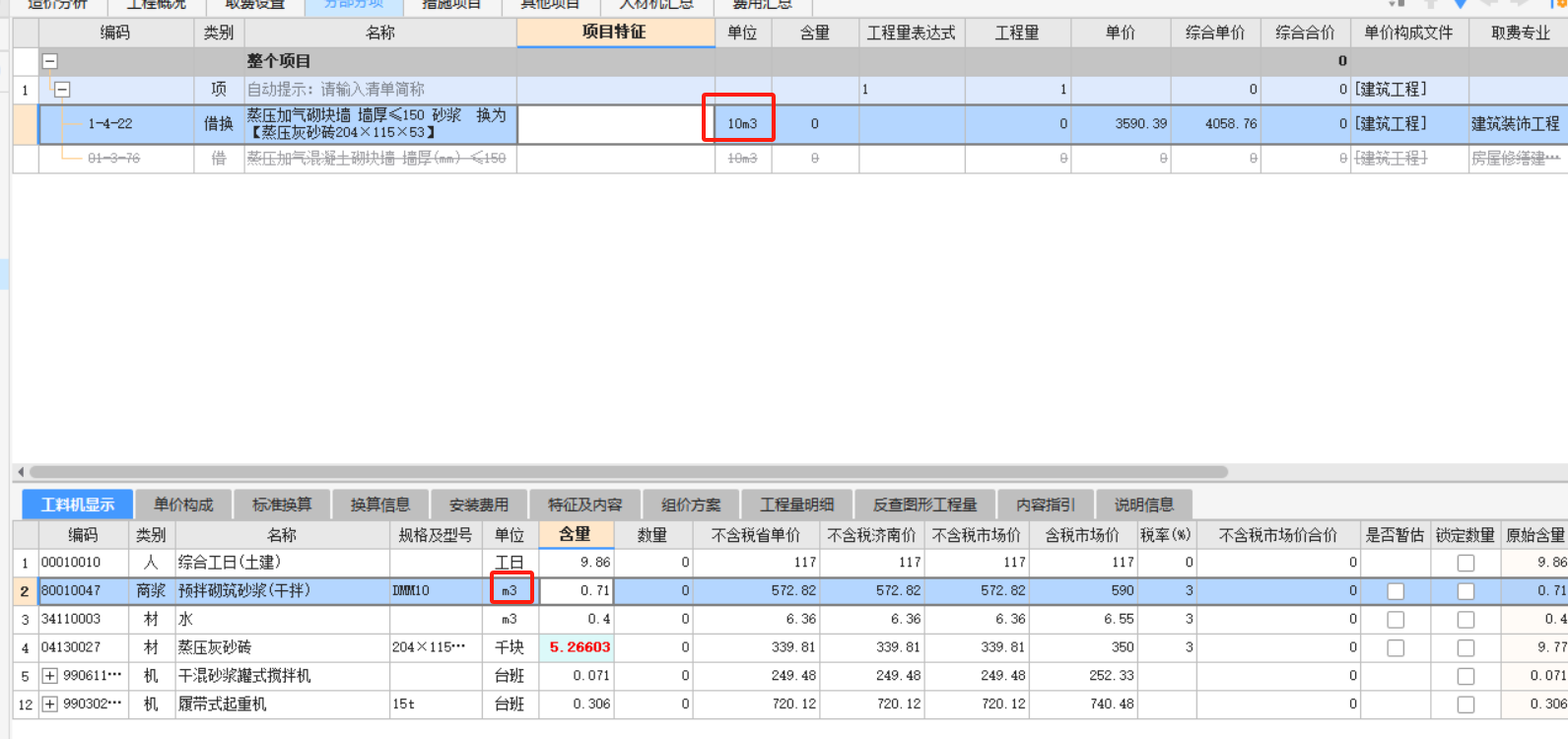Viewport: 1568px width, 739px height.
Task: Click the 自动提示：请输入清单简称 name field
Action: (380, 90)
